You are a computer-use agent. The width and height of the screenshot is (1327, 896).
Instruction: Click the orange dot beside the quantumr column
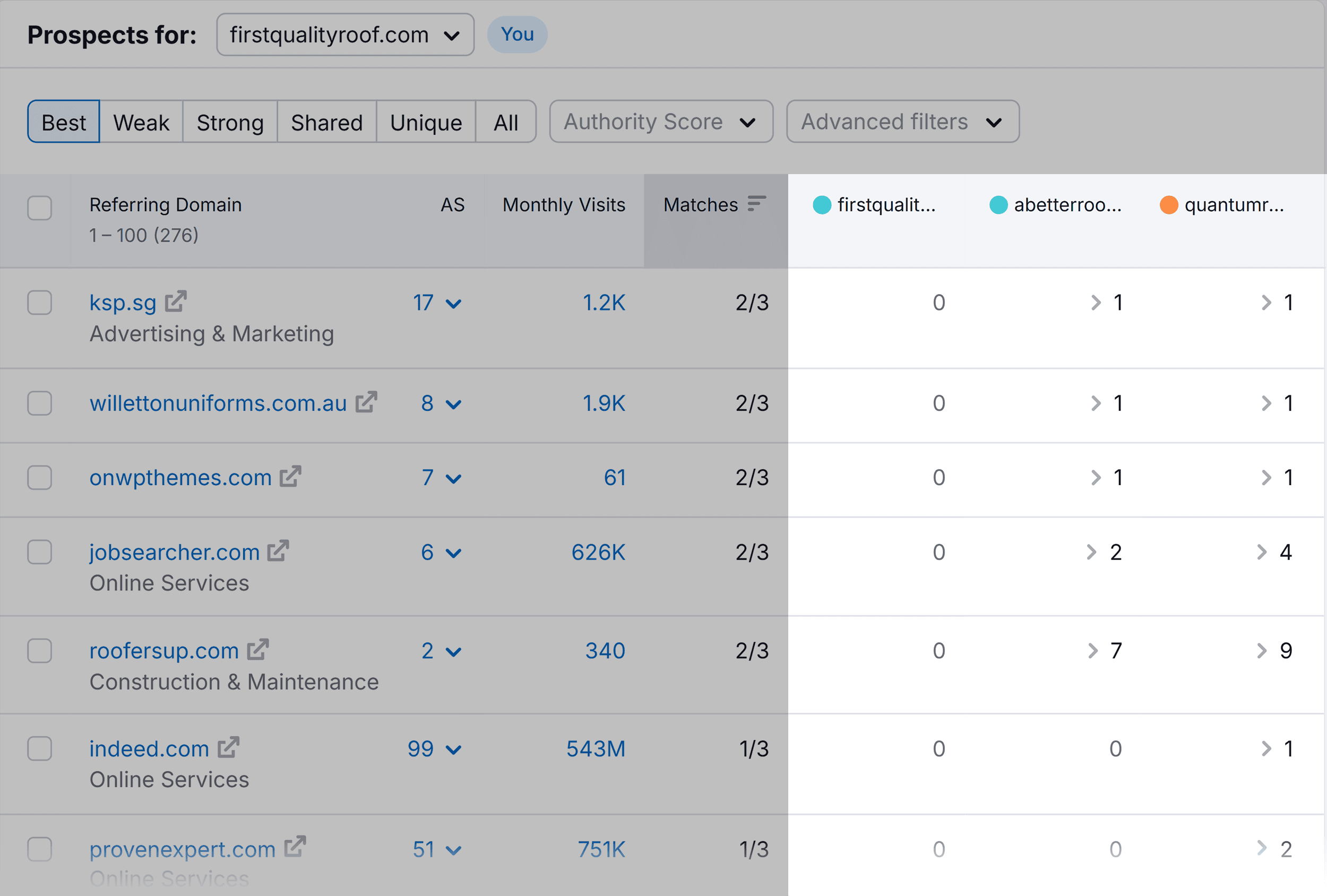(x=1169, y=204)
